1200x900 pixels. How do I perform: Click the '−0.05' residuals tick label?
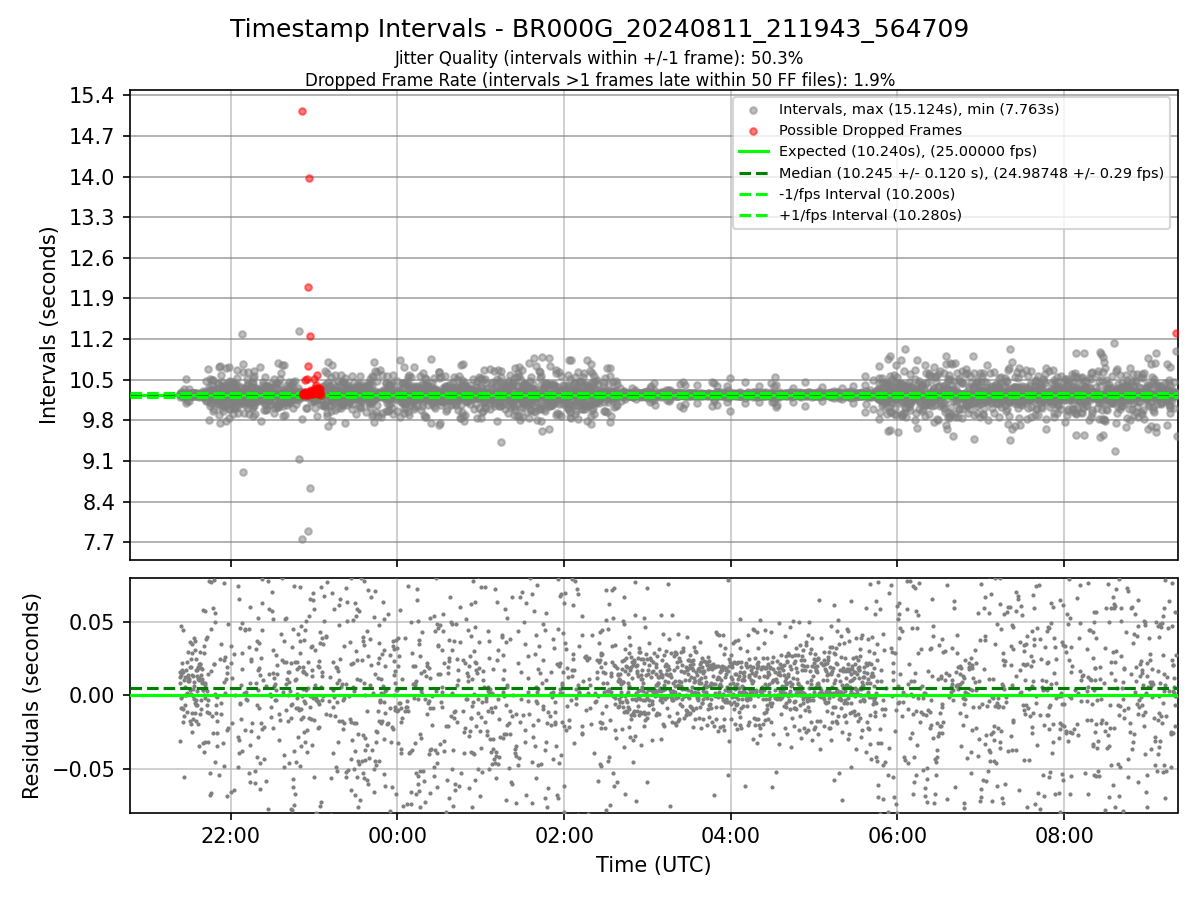pyautogui.click(x=83, y=769)
